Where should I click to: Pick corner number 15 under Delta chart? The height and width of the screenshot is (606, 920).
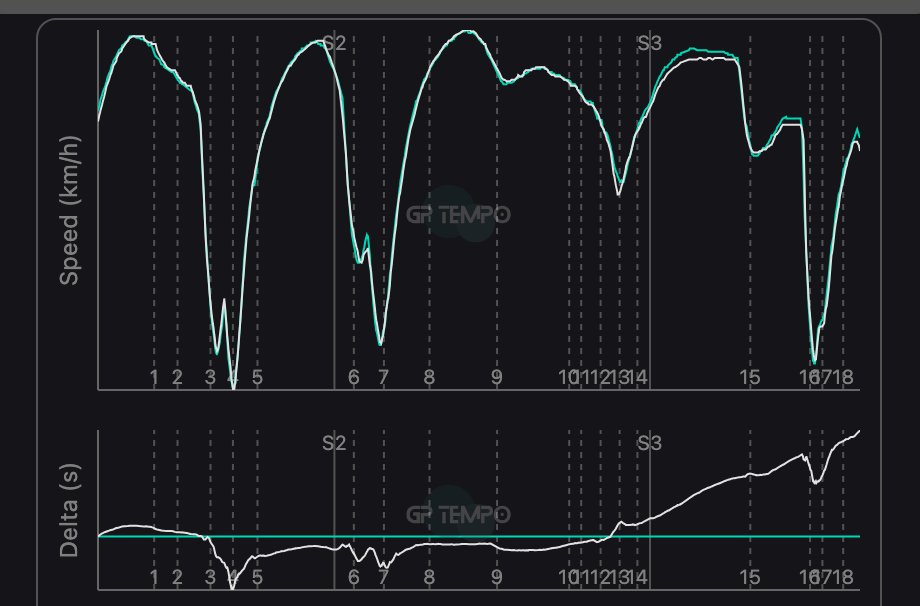[x=749, y=577]
